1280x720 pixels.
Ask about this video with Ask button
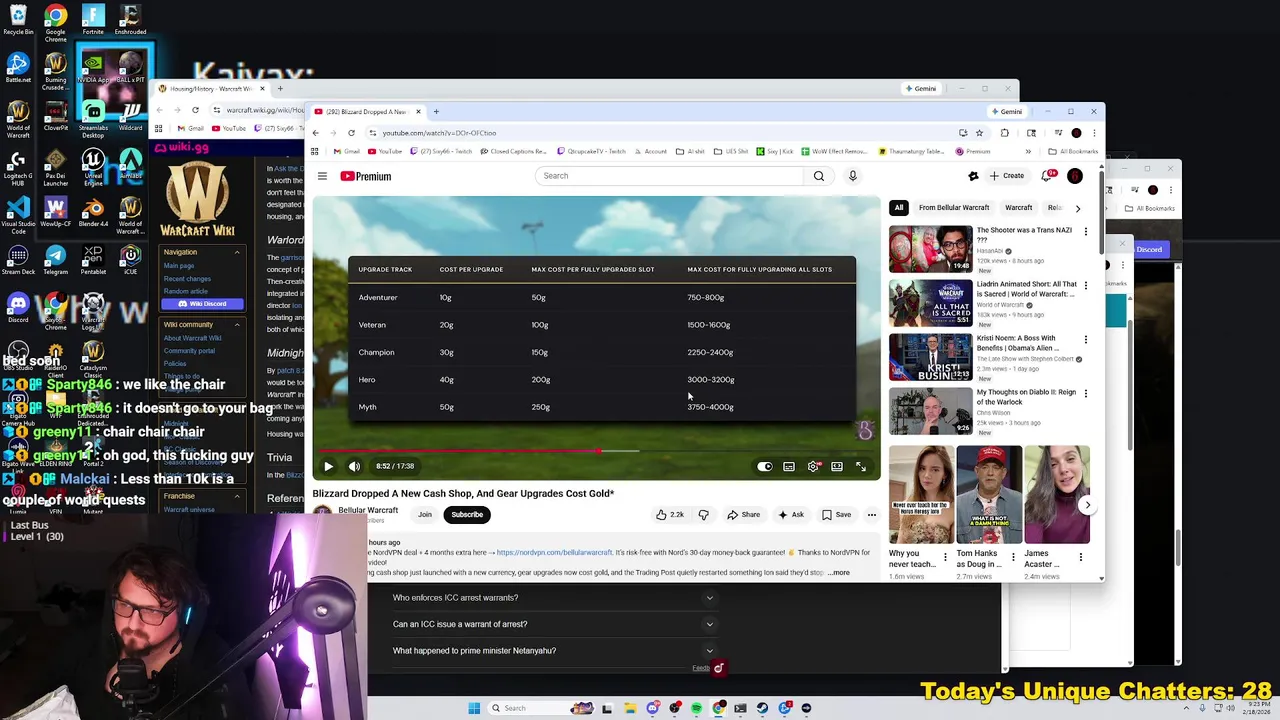[791, 515]
